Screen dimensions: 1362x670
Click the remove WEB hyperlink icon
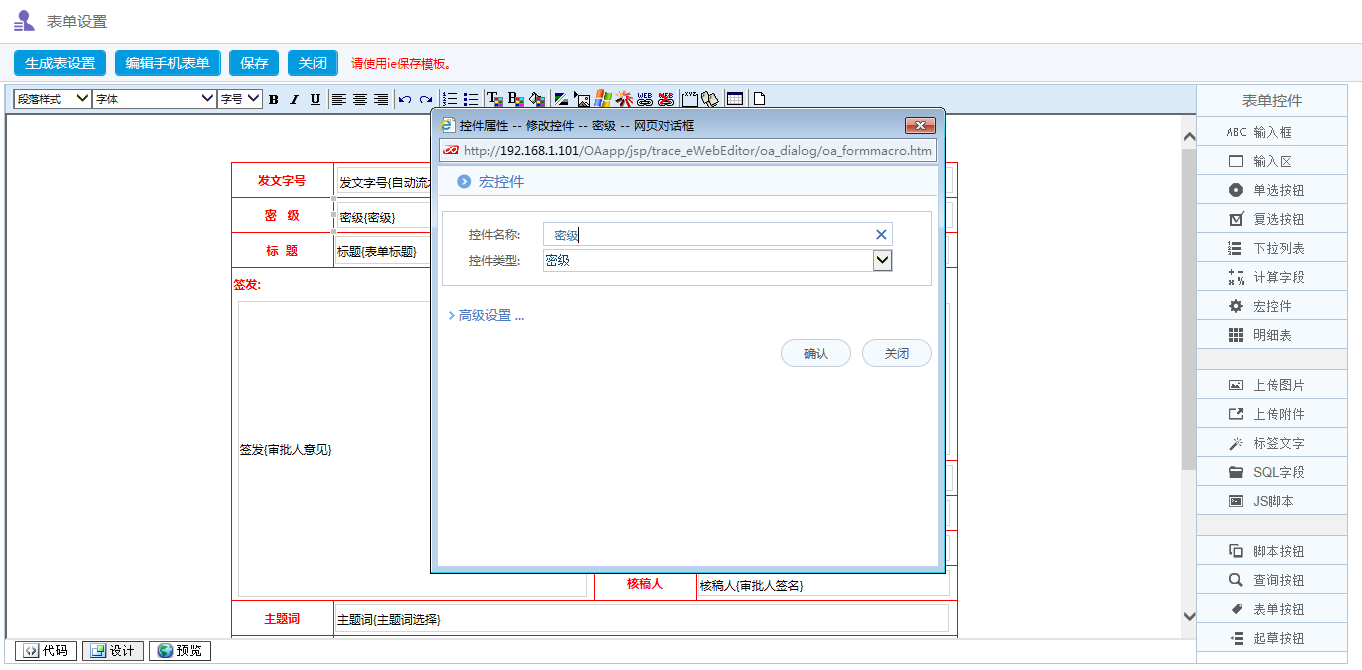pyautogui.click(x=666, y=98)
